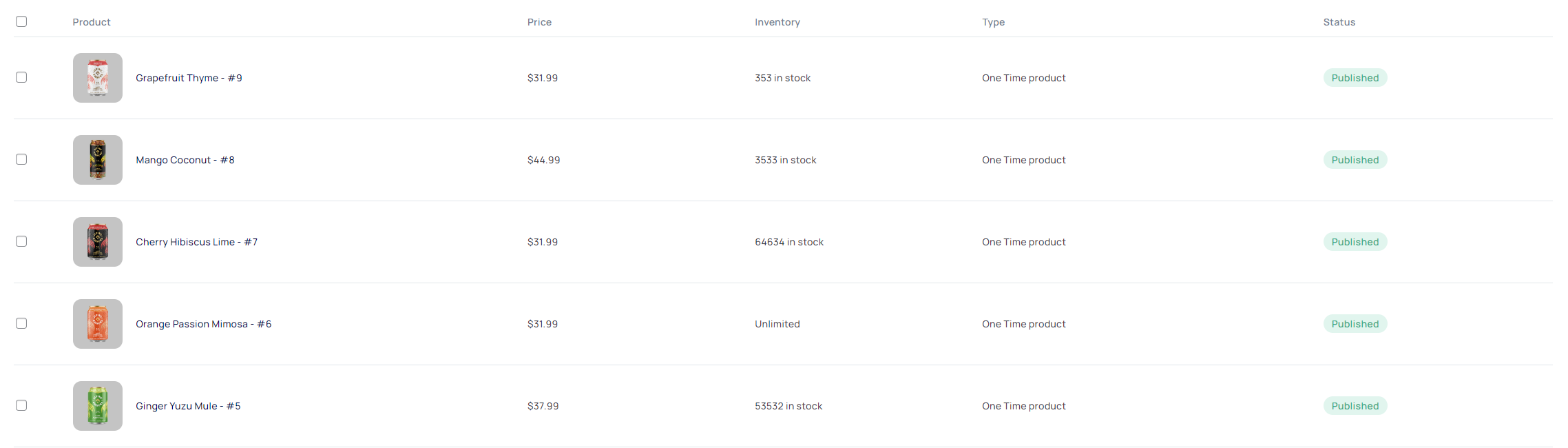The height and width of the screenshot is (448, 1568).
Task: Click the Inventory column header
Action: click(x=777, y=22)
